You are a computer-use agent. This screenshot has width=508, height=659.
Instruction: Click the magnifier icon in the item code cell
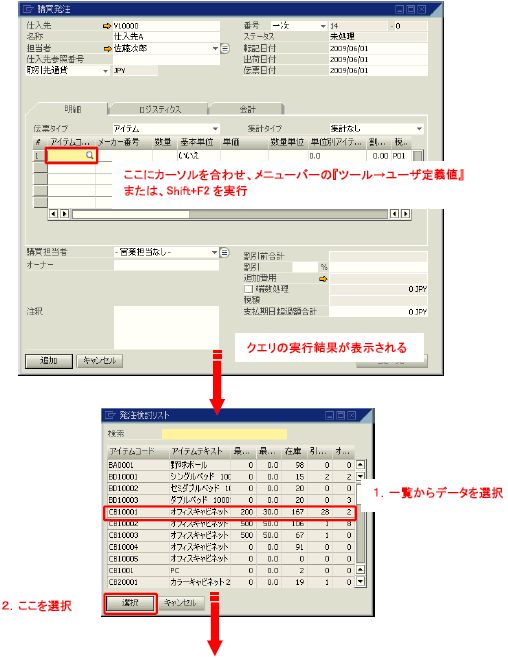pos(89,156)
